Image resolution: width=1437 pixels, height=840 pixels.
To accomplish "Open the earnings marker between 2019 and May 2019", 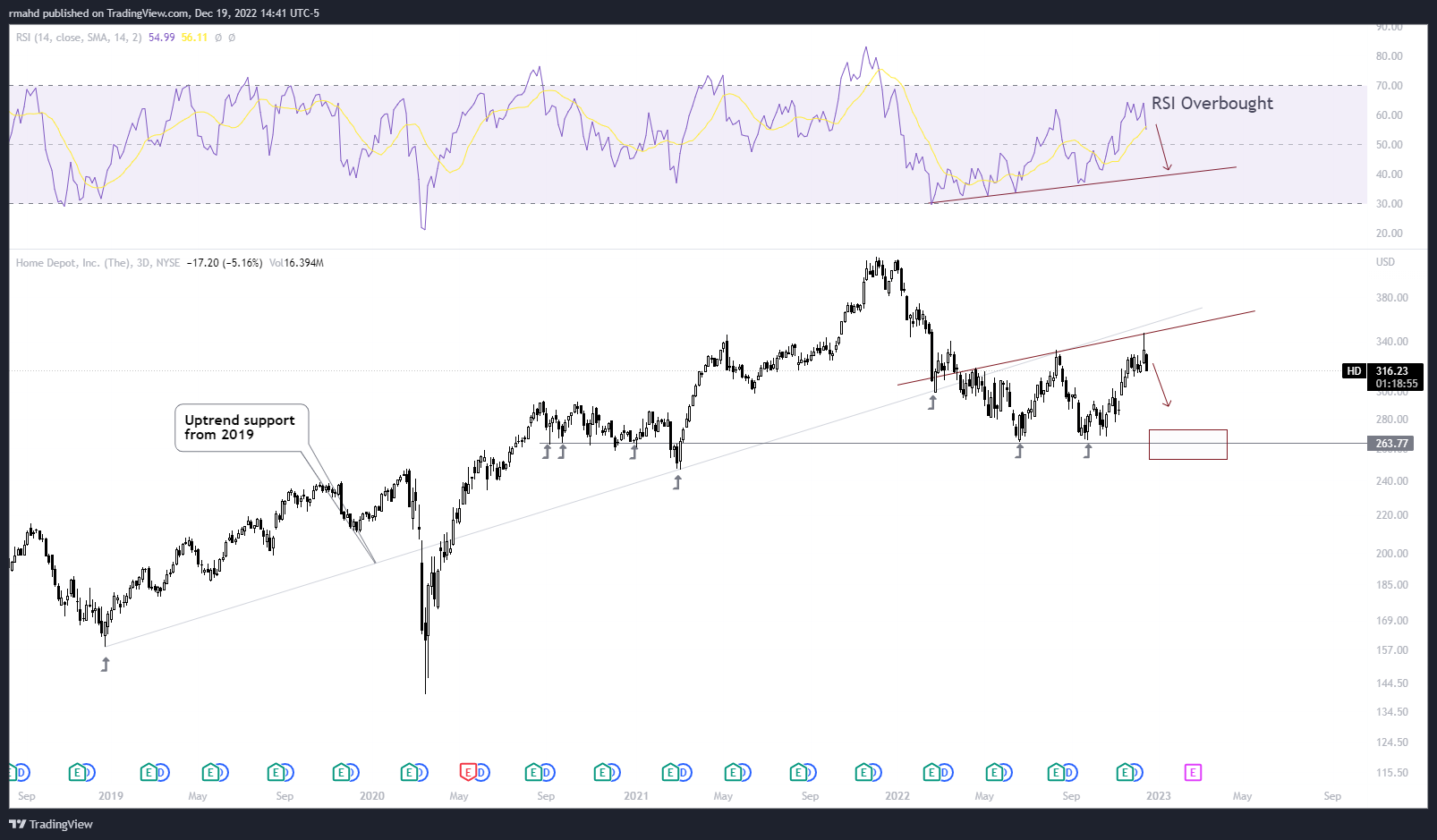I will 149,772.
